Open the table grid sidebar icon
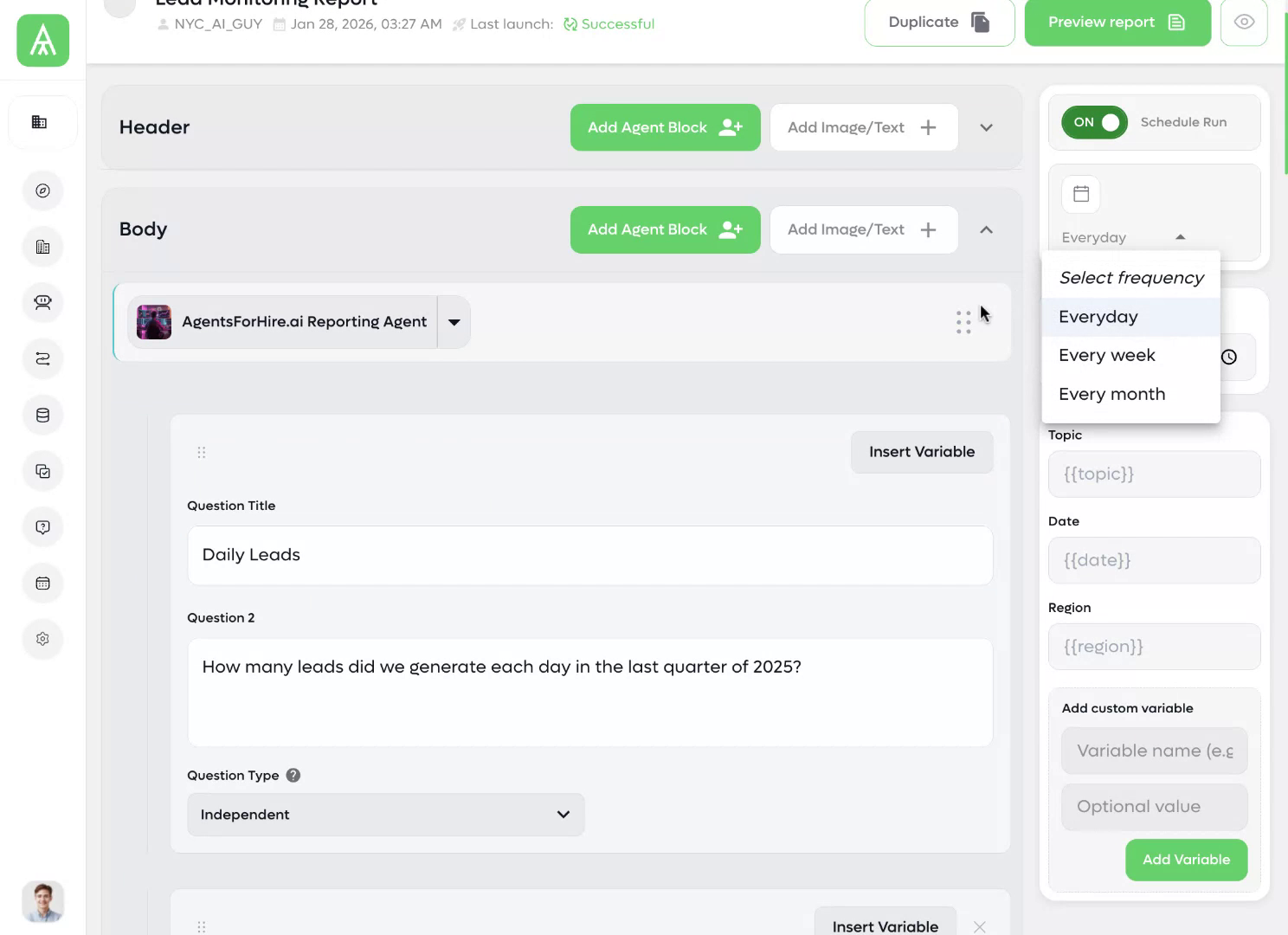Screen dimensions: 1288x935 (39, 122)
